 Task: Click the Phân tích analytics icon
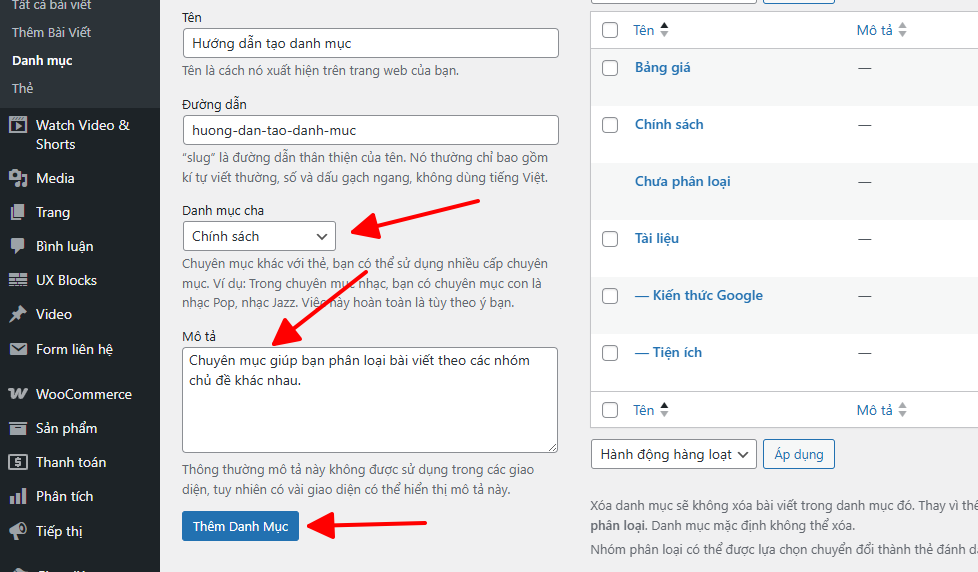17,496
